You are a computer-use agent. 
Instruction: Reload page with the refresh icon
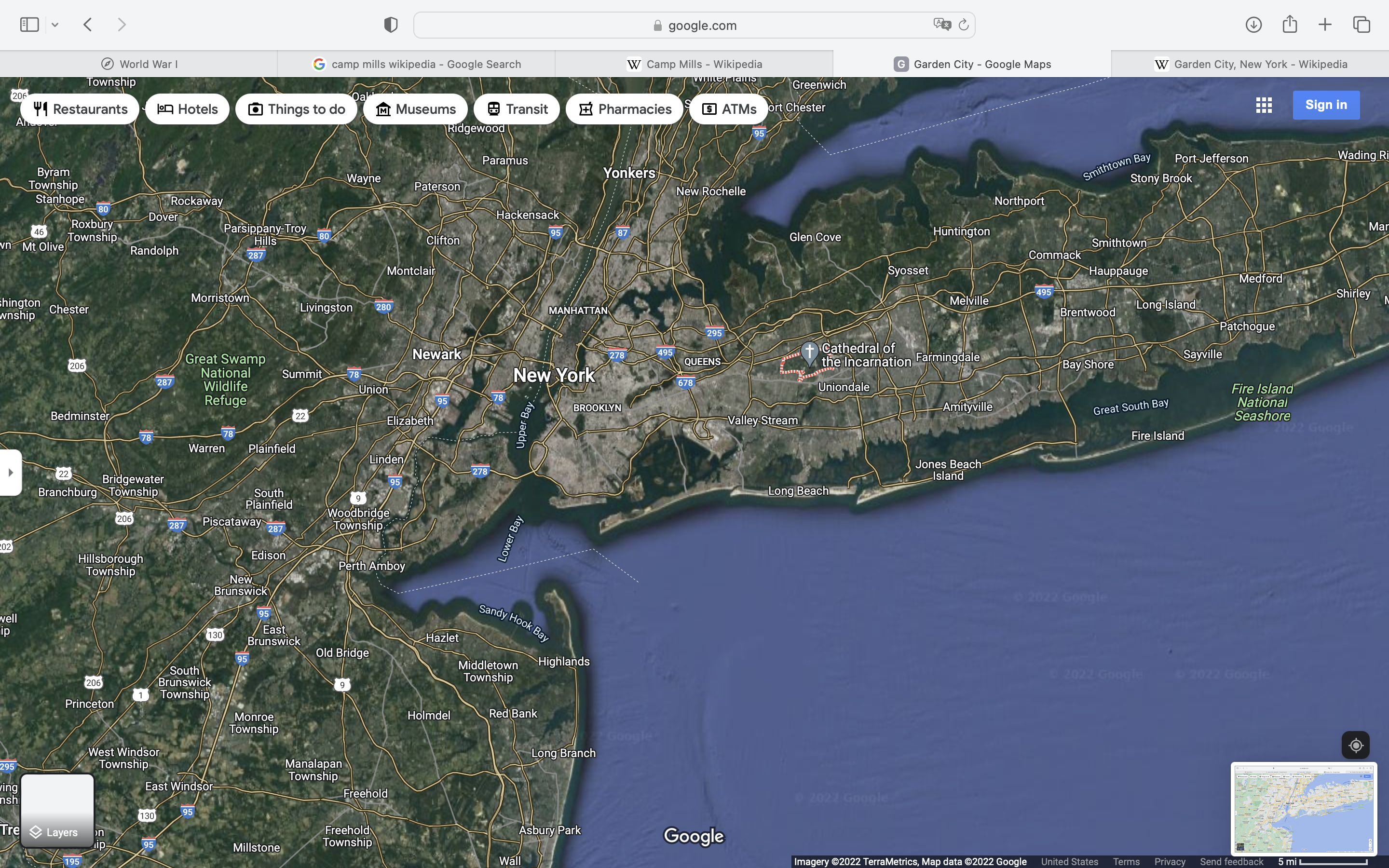(964, 25)
